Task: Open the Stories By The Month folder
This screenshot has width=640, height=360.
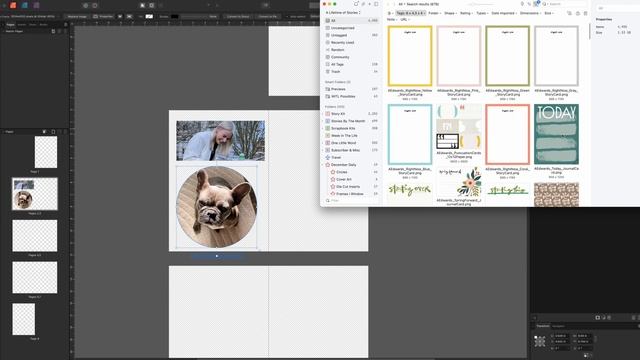Action: [x=351, y=121]
